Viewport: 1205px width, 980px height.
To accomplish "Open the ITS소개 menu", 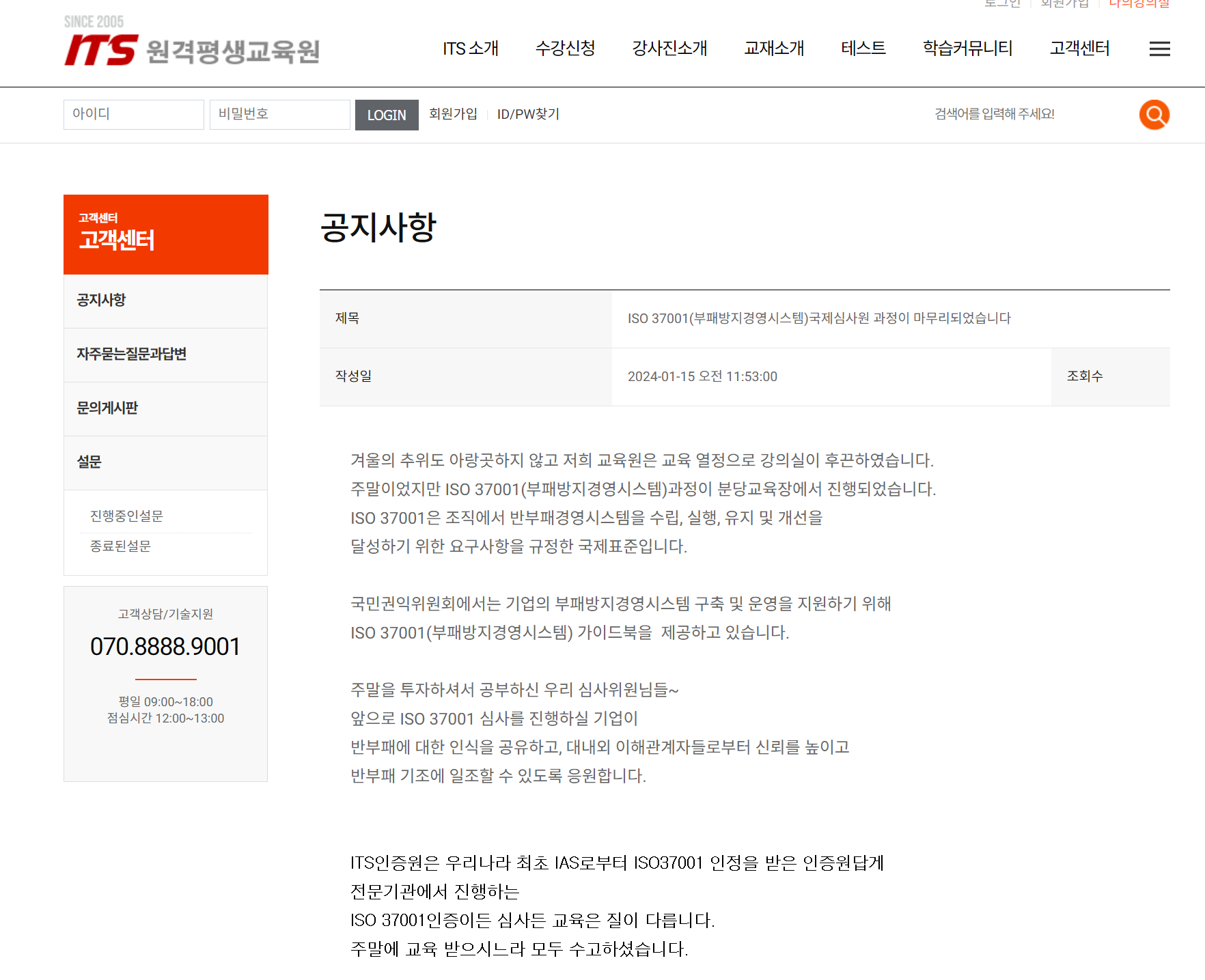I will (x=470, y=48).
